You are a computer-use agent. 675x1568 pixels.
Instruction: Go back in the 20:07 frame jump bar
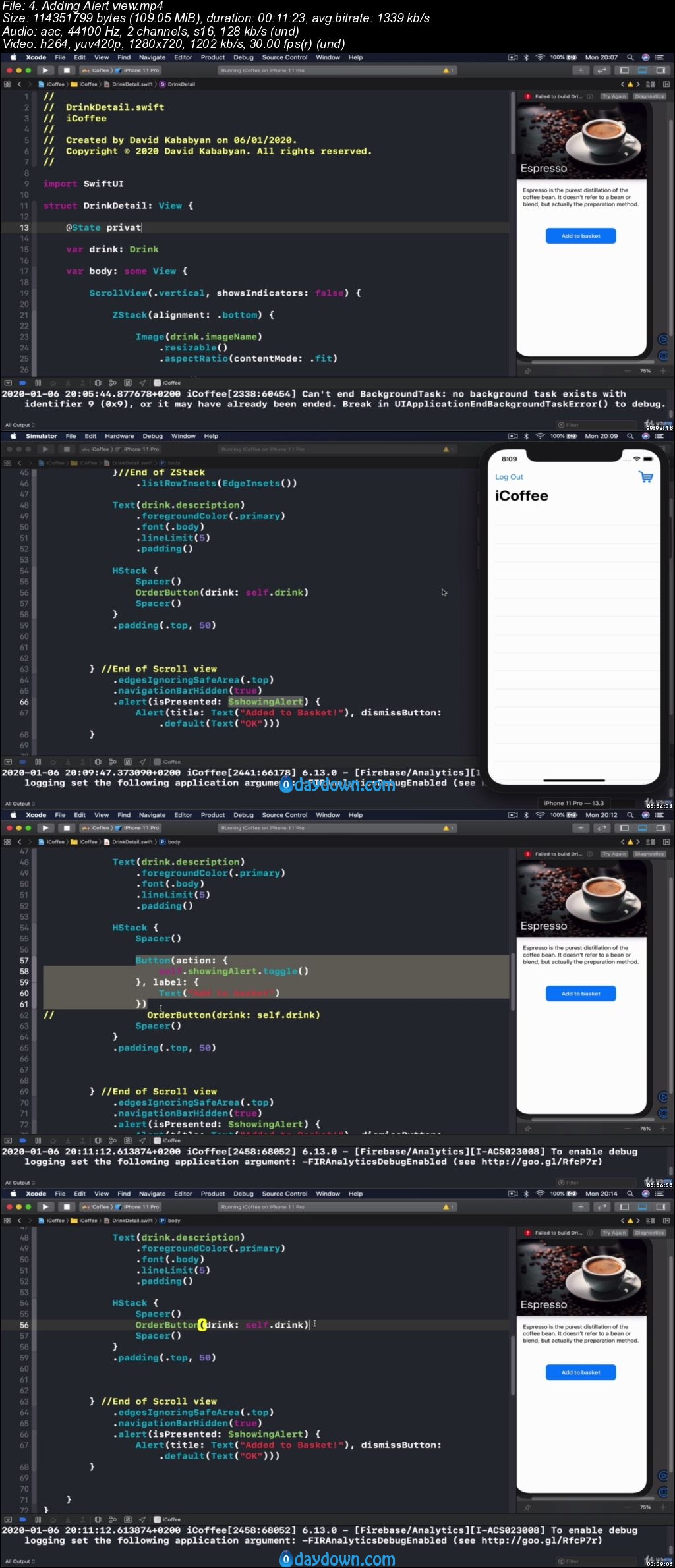click(x=20, y=84)
